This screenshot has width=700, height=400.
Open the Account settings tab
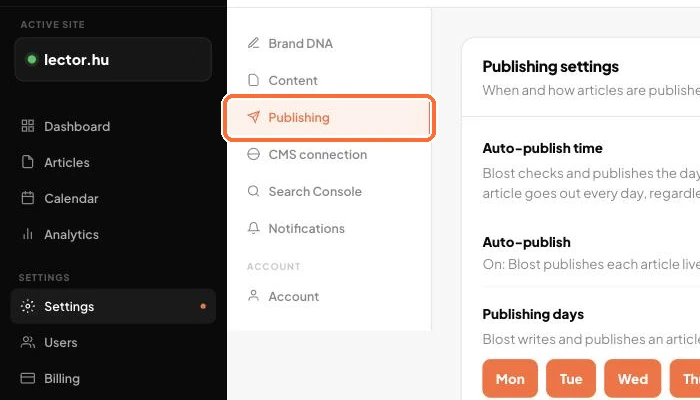point(329,296)
